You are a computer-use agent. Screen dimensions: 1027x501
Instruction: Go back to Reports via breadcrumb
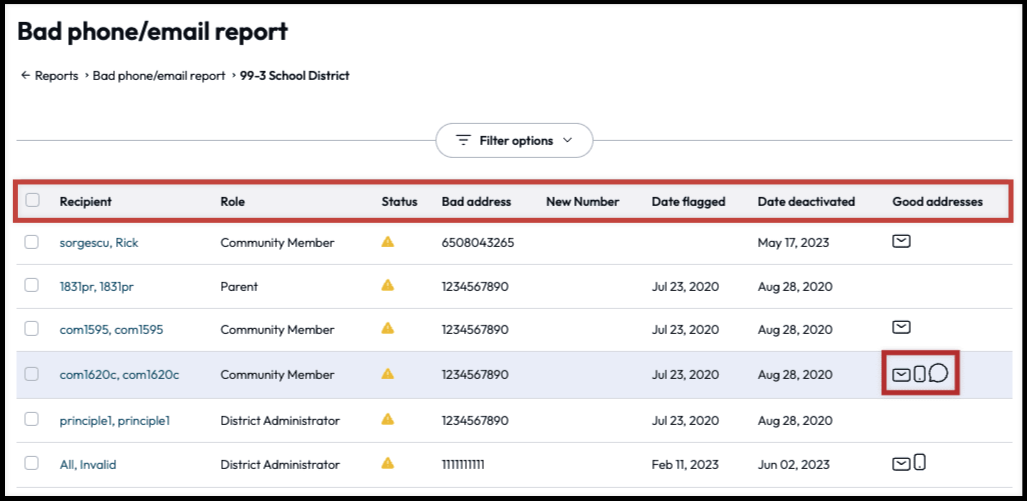(x=50, y=76)
